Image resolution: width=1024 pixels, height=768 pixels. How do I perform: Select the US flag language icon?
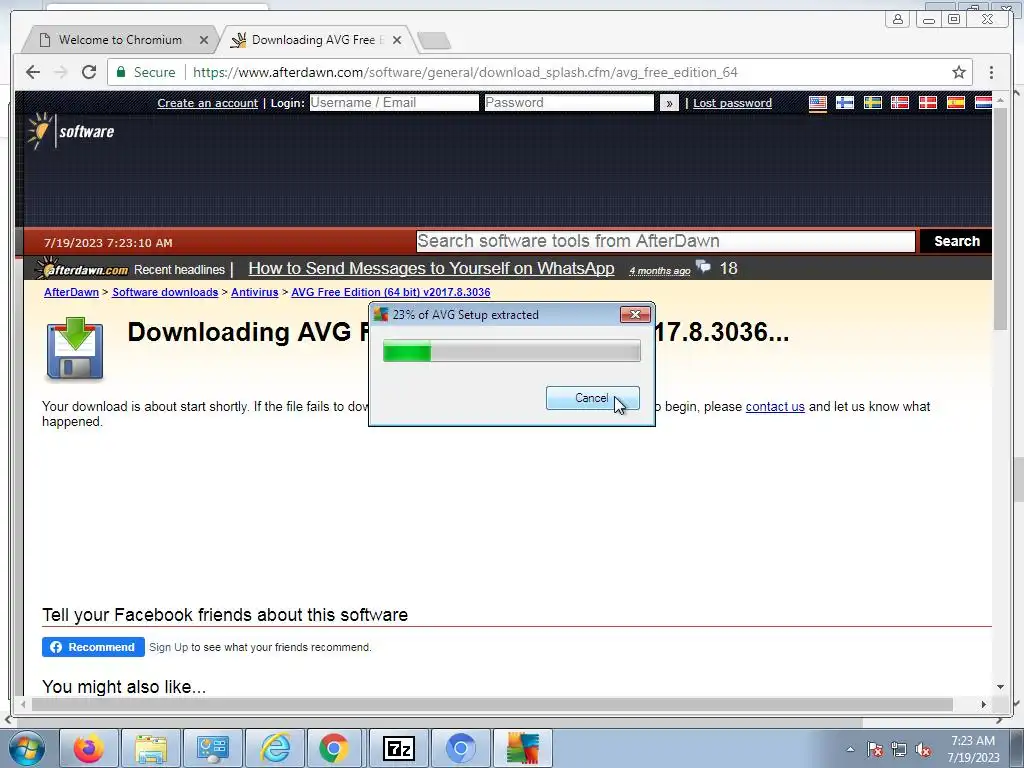click(818, 103)
